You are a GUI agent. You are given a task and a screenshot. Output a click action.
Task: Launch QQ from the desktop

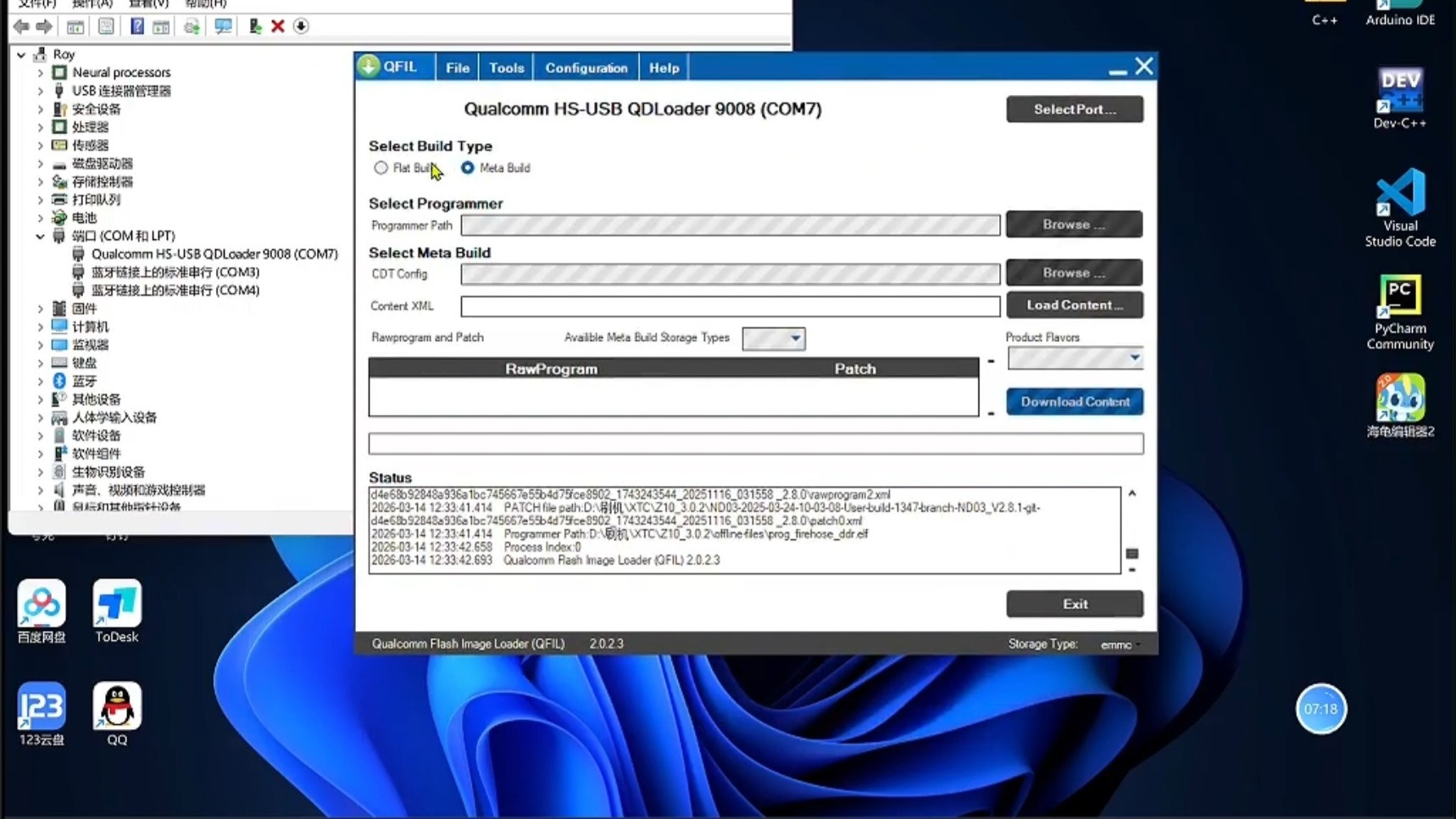(117, 714)
